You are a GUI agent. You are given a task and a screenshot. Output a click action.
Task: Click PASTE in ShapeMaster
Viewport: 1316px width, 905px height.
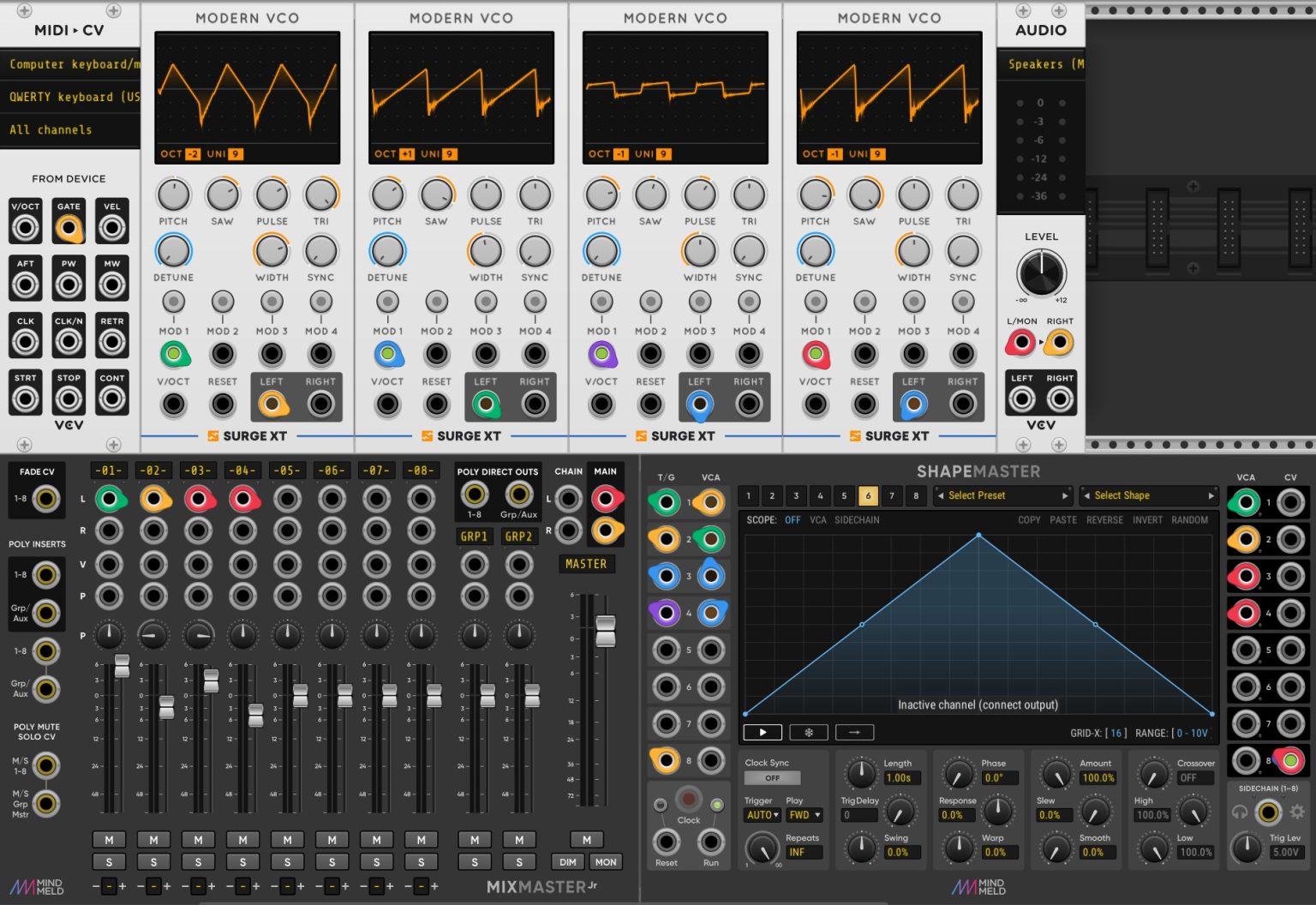(x=1063, y=520)
